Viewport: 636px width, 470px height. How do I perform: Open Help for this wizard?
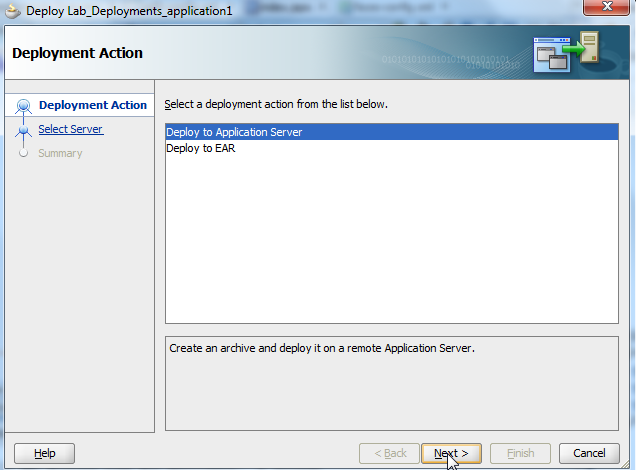pyautogui.click(x=44, y=453)
